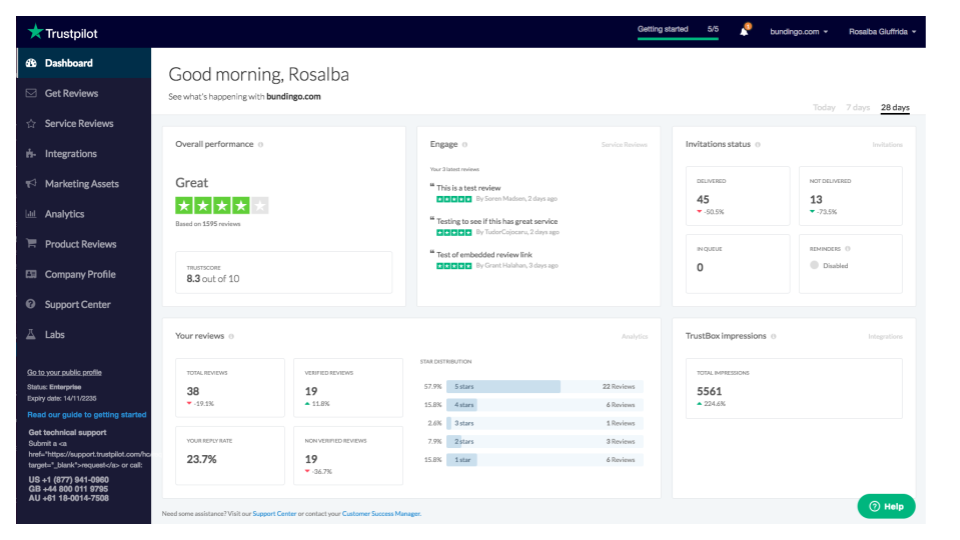Click the Delivered 45 card

click(x=738, y=196)
